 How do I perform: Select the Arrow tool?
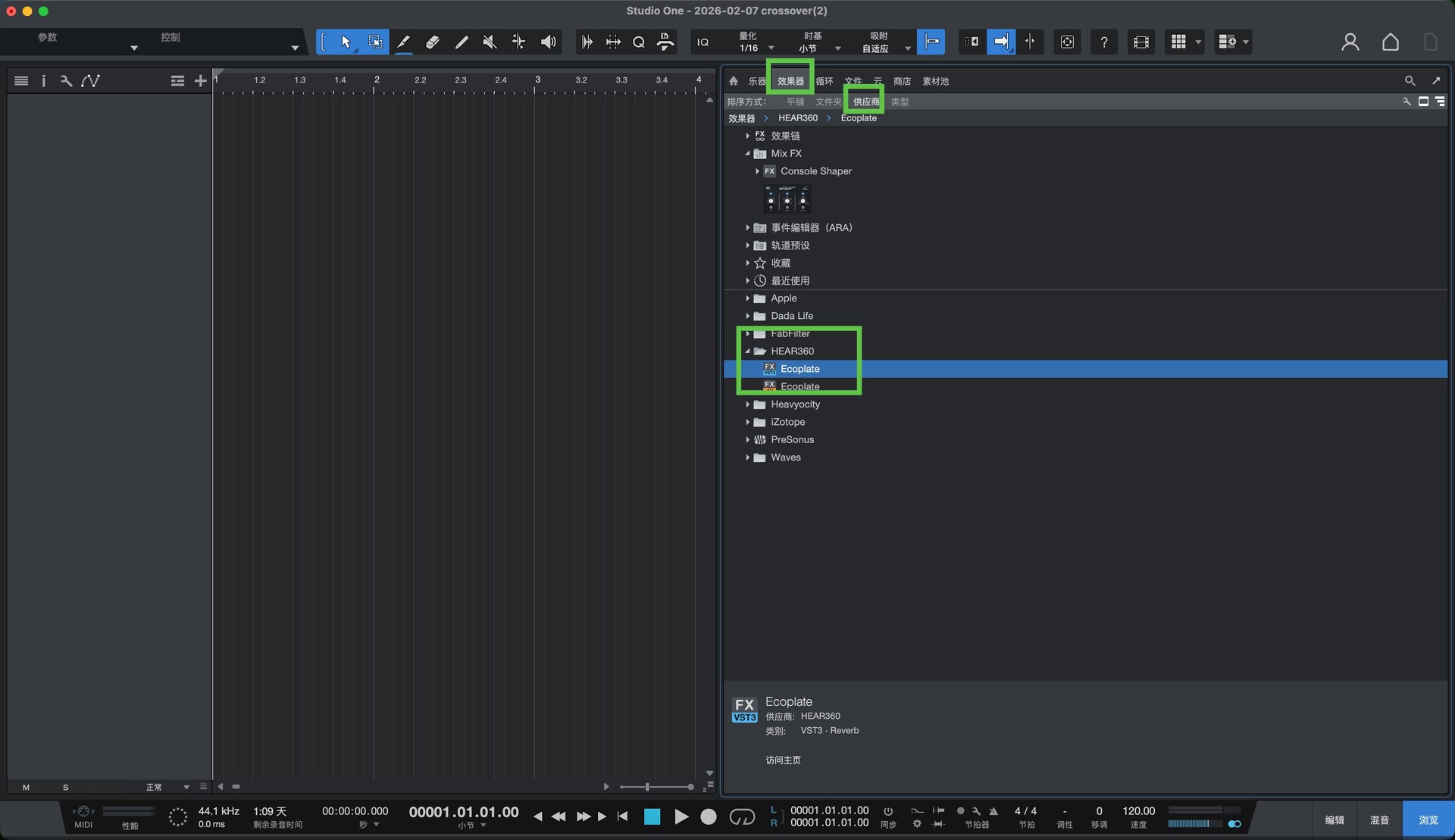[346, 42]
